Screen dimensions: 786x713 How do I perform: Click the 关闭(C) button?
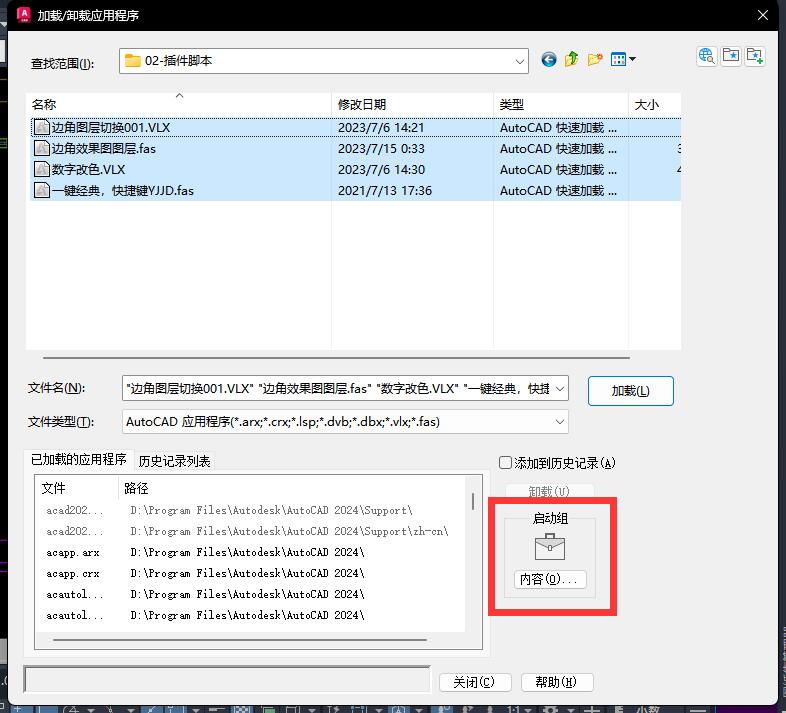click(x=475, y=682)
